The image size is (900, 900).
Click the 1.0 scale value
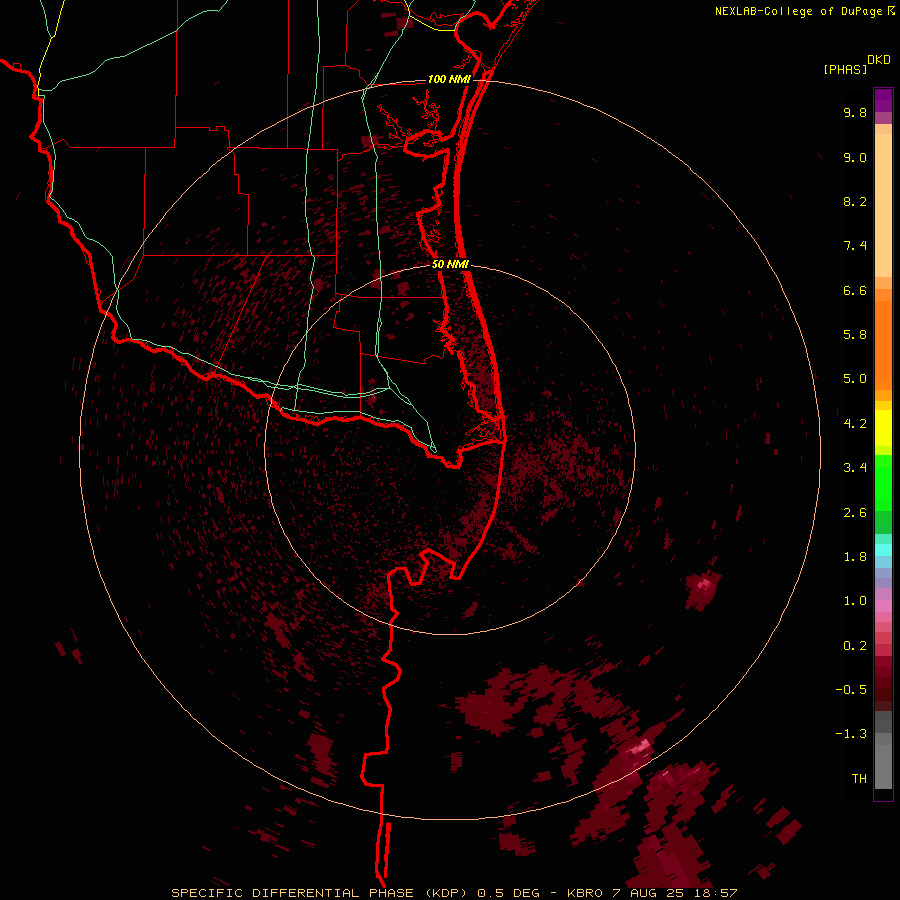[x=855, y=602]
